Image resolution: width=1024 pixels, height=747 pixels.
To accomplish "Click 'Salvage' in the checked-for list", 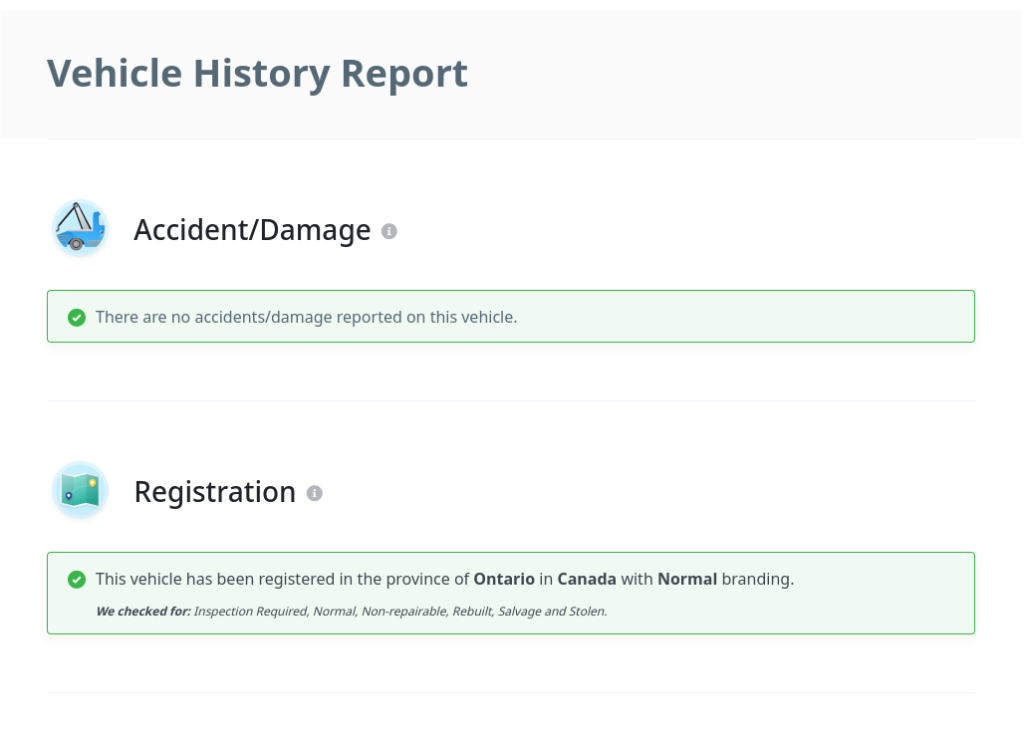I will [x=519, y=611].
